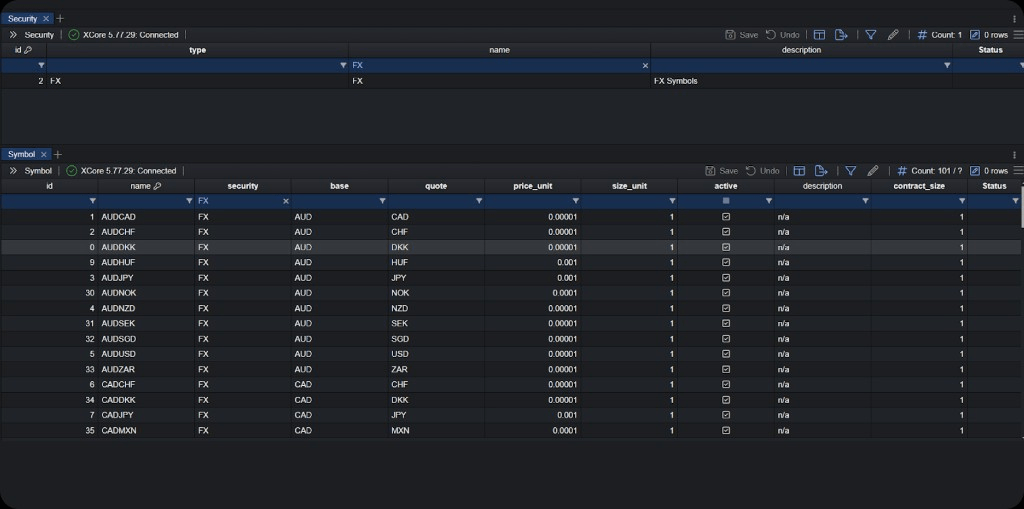Click the layout columns icon in Security toolbar
The image size is (1024, 509).
[x=819, y=35]
